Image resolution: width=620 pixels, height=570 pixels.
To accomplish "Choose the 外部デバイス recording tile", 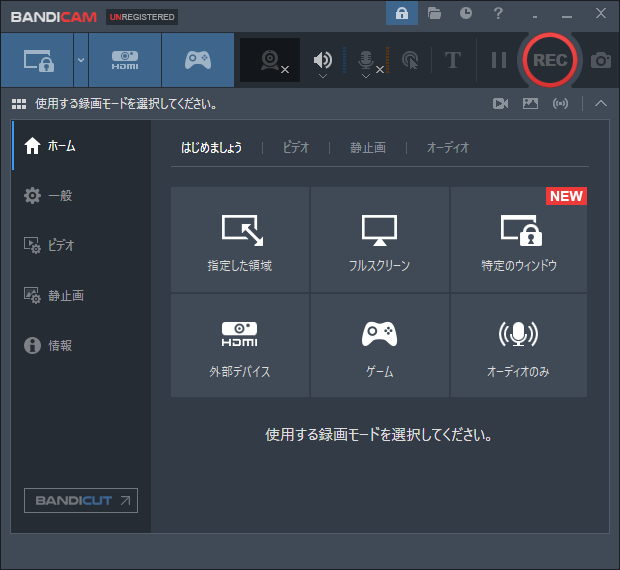I will tap(240, 345).
